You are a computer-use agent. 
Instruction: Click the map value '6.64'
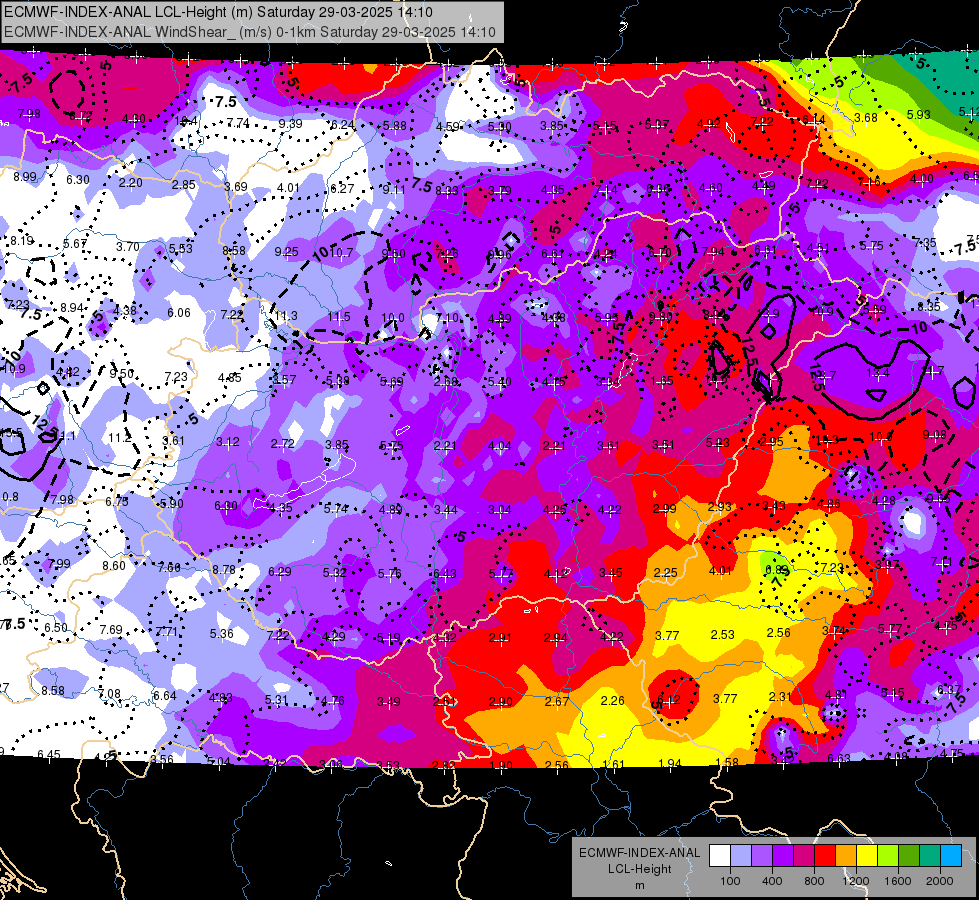click(165, 695)
